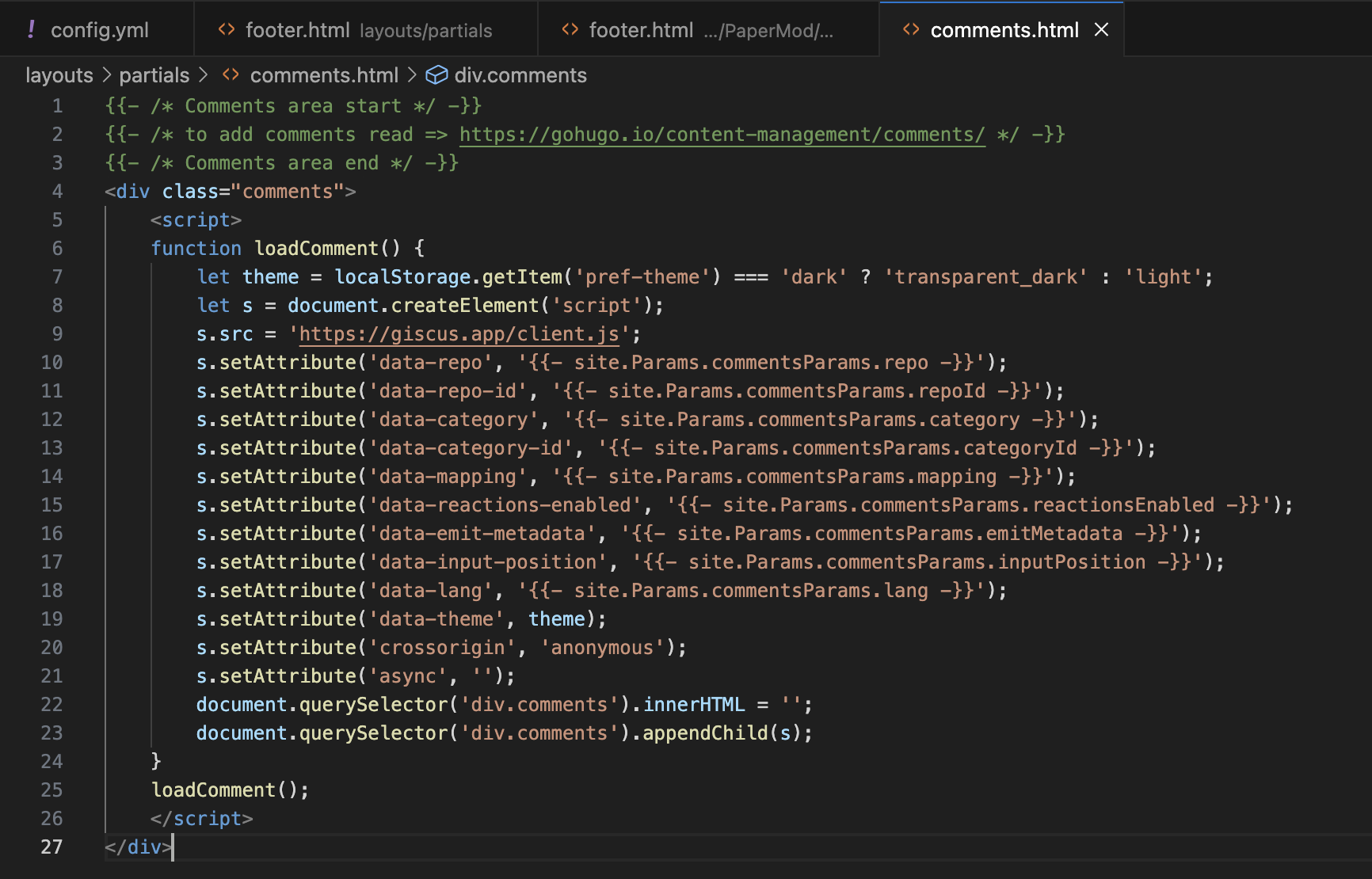Viewport: 1372px width, 879px height.
Task: Click the HTML file icon on PaperMod footer tab
Action: [x=570, y=29]
